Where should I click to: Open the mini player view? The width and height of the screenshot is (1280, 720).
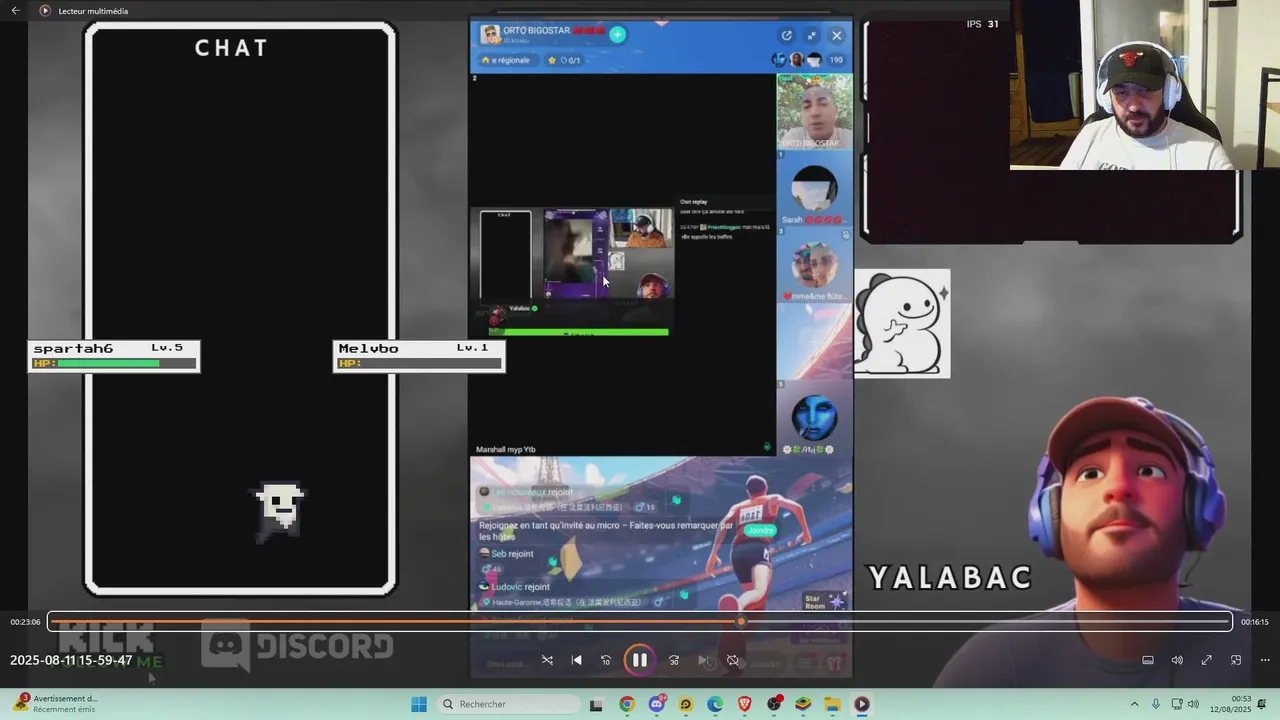[1236, 660]
